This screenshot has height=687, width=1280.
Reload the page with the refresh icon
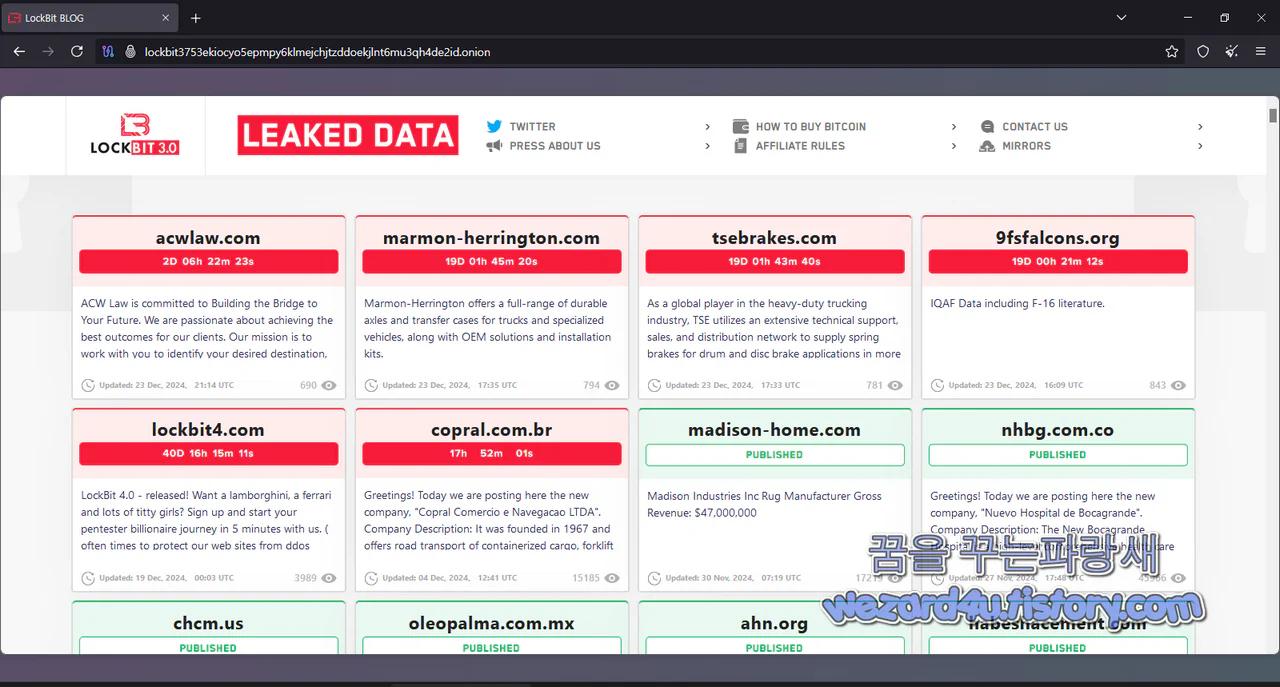coord(77,51)
